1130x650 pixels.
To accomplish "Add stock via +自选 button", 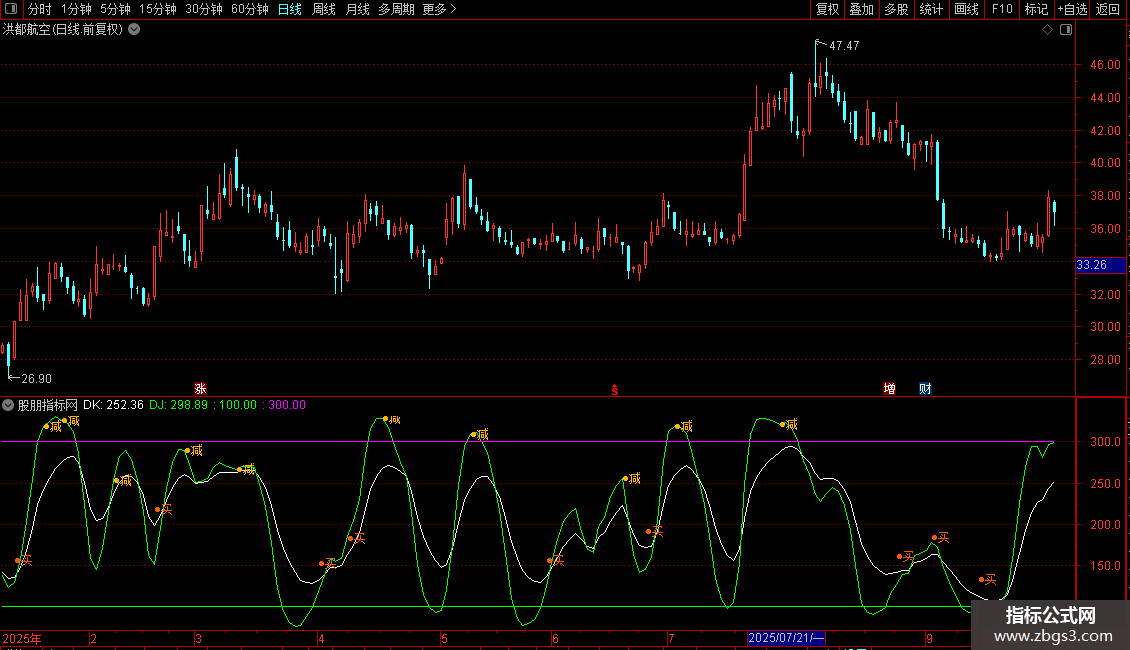I will [x=1072, y=9].
